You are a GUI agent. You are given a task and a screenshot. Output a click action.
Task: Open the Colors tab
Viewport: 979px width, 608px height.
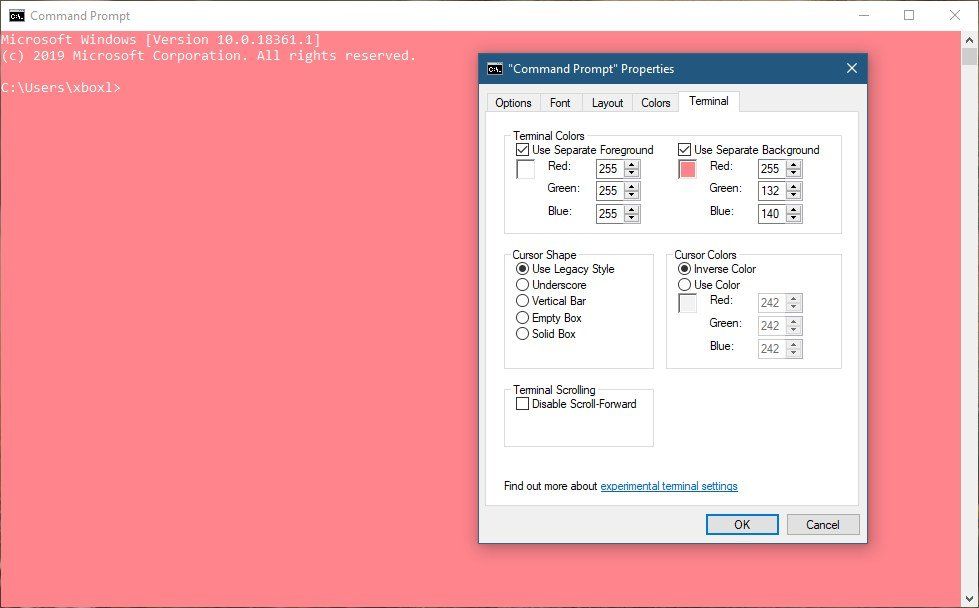tap(655, 102)
